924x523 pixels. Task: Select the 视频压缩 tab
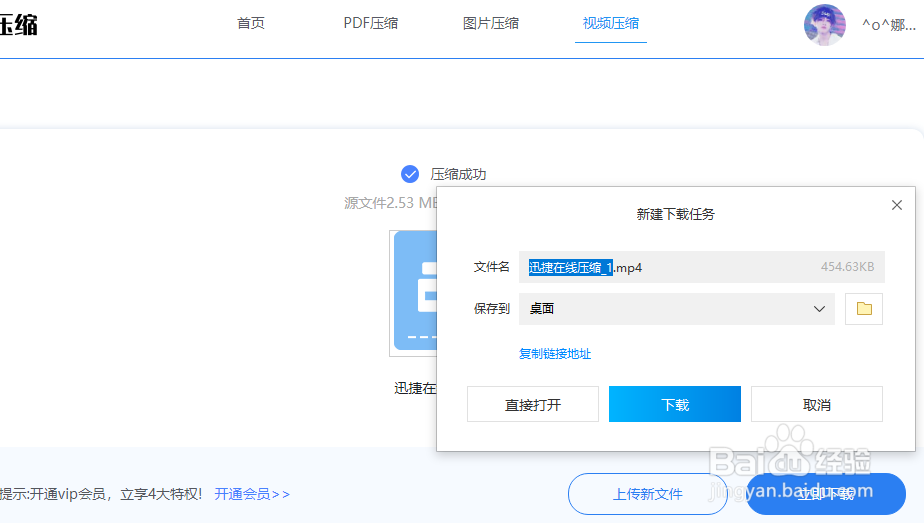click(x=611, y=23)
